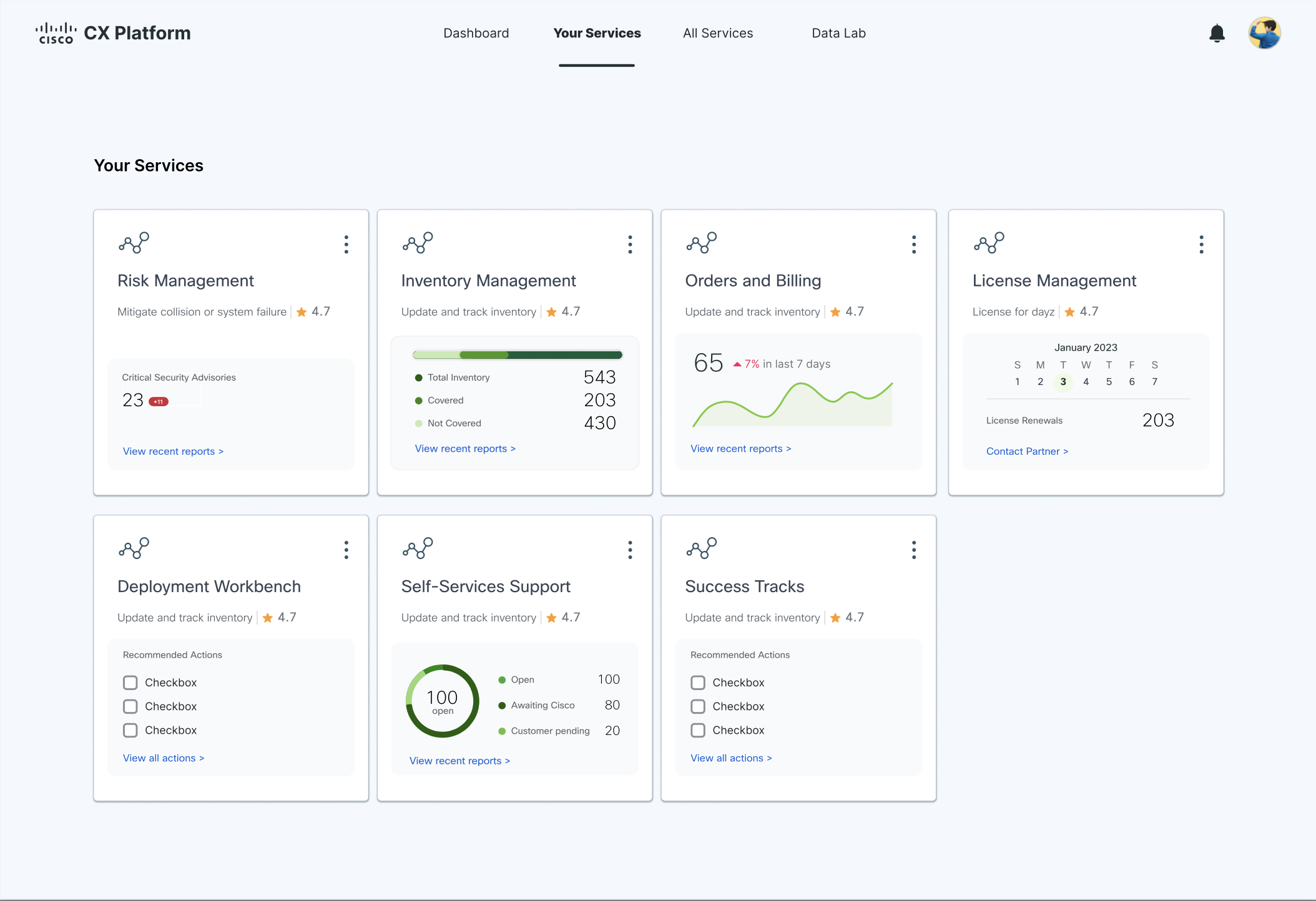Viewport: 1316px width, 901px height.
Task: Click the Success Tracks card graph icon
Action: click(x=702, y=548)
